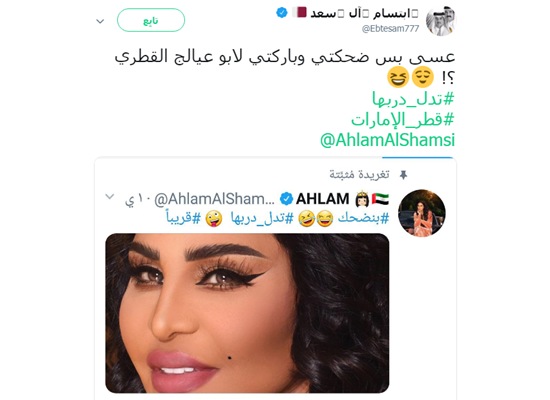The image size is (550, 400).
Task: Click the #بنضحك hashtag in quoted tweet
Action: click(x=363, y=218)
